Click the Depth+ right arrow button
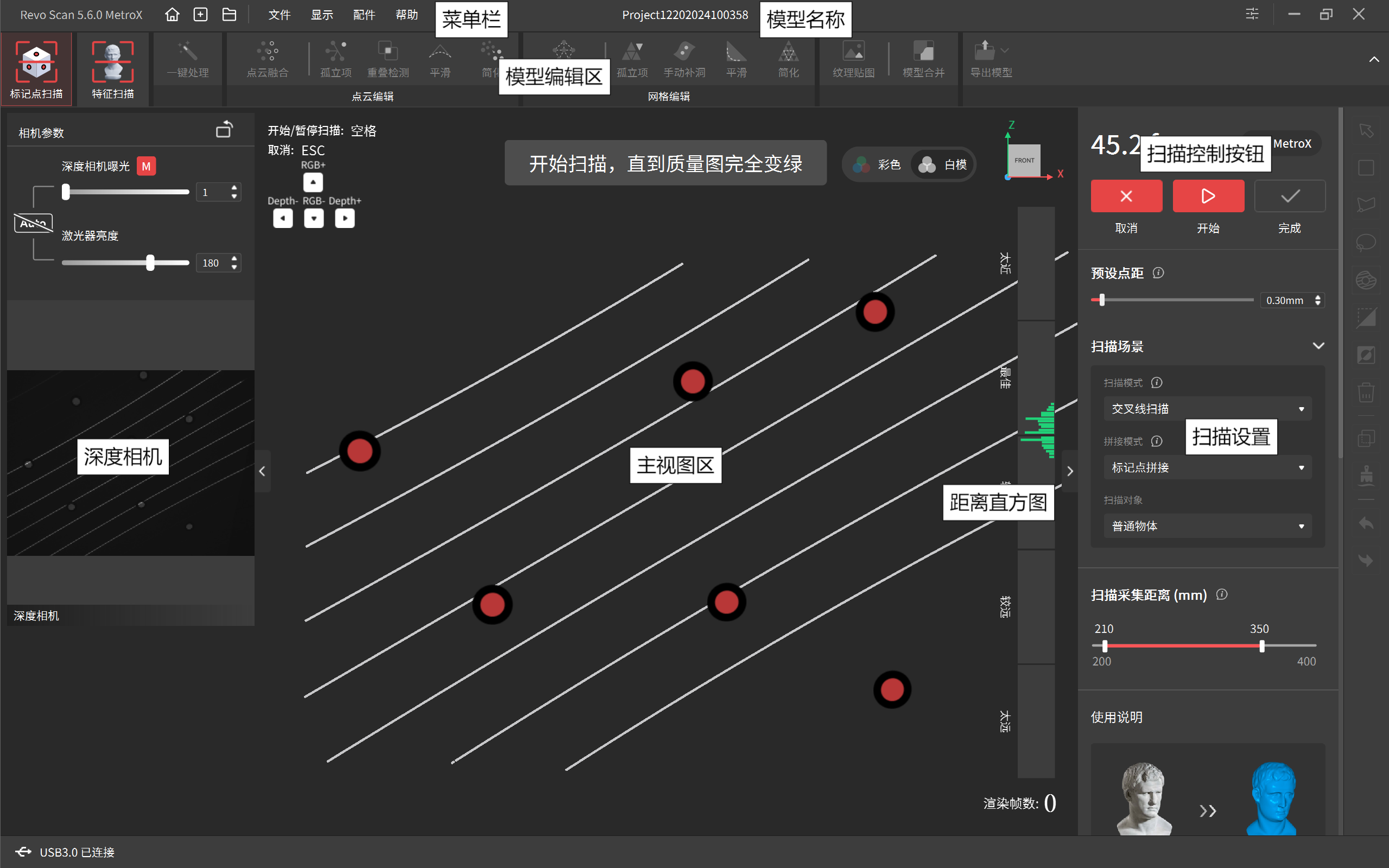 344,218
